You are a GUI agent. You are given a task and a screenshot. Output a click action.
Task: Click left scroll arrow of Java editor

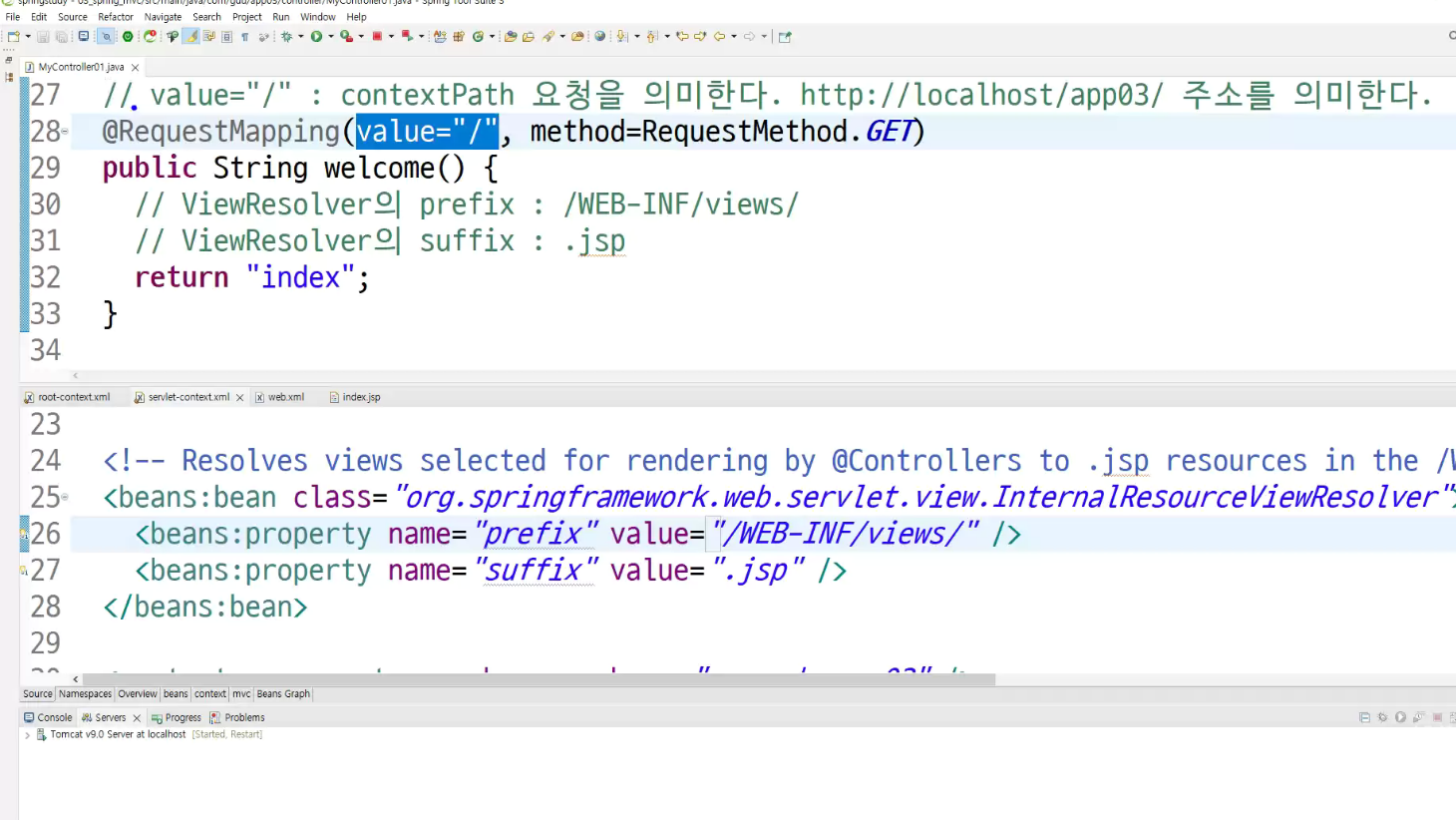[x=75, y=376]
